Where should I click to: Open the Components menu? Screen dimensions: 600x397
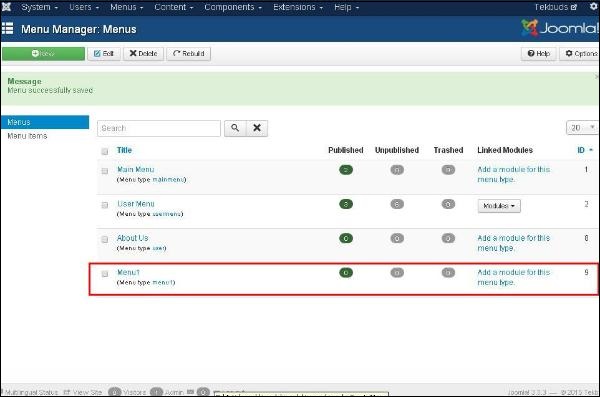[x=233, y=7]
